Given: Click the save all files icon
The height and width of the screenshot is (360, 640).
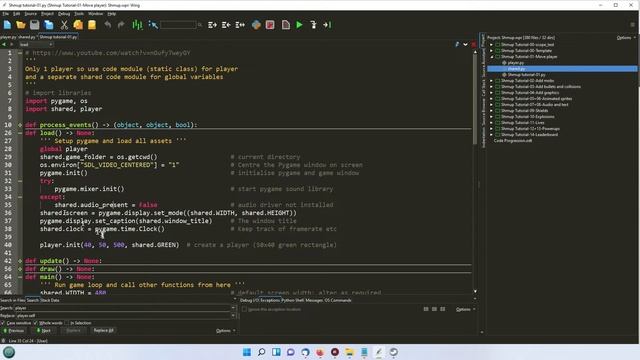Looking at the screenshot, I should pyautogui.click(x=49, y=25).
